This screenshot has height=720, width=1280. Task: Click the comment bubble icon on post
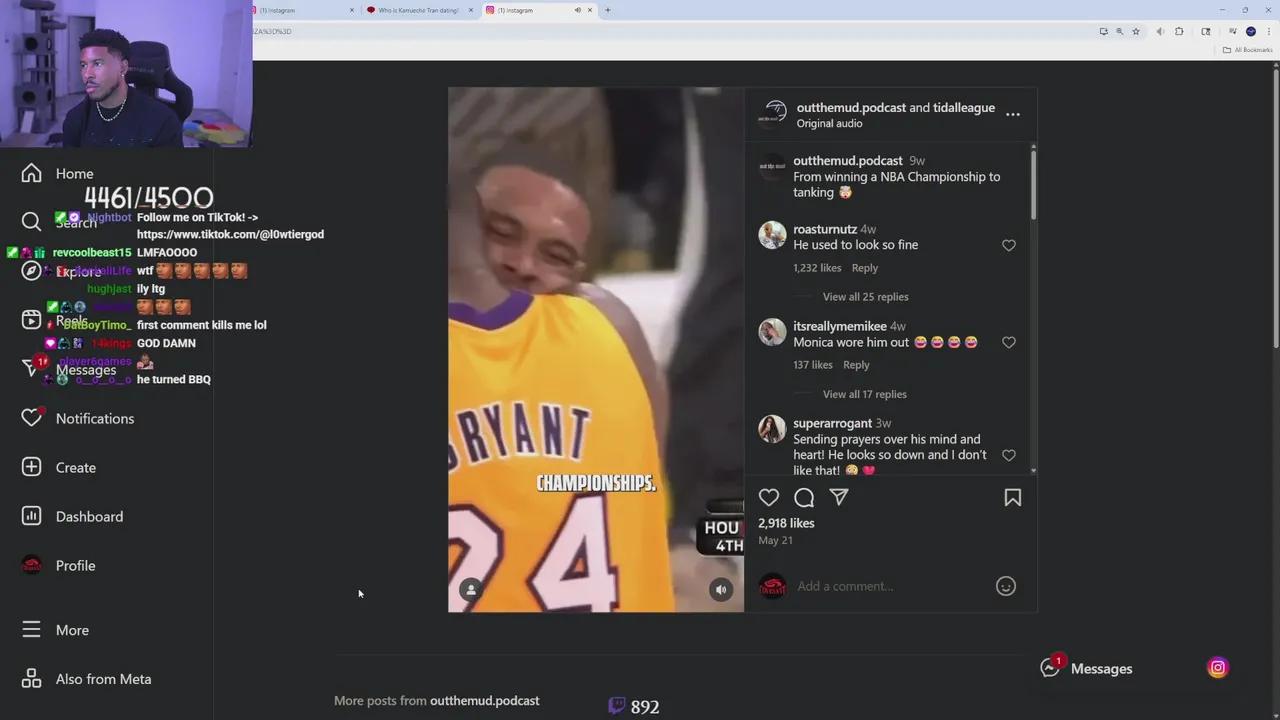(x=804, y=497)
